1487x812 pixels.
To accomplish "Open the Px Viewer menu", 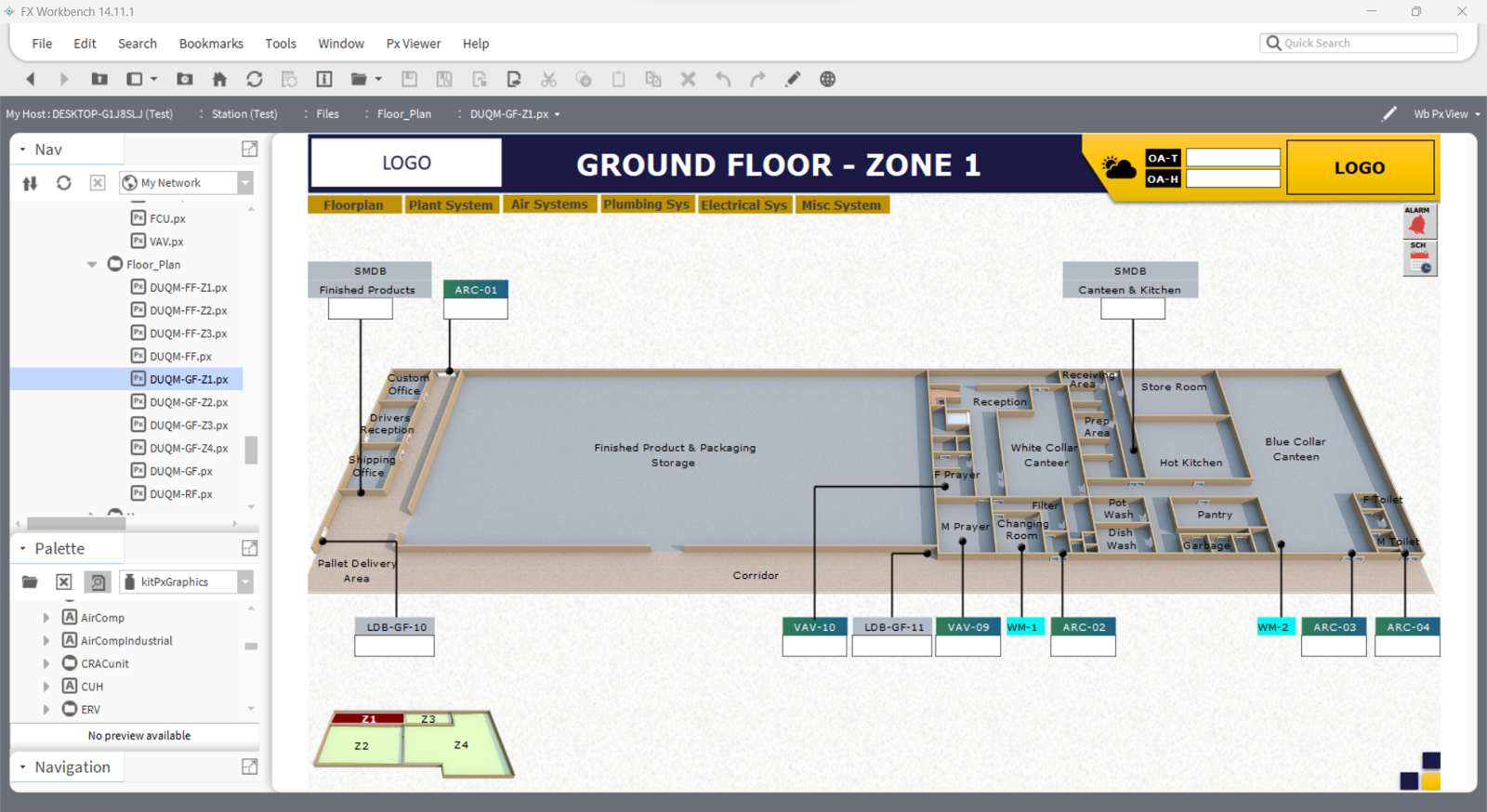I will tap(413, 44).
